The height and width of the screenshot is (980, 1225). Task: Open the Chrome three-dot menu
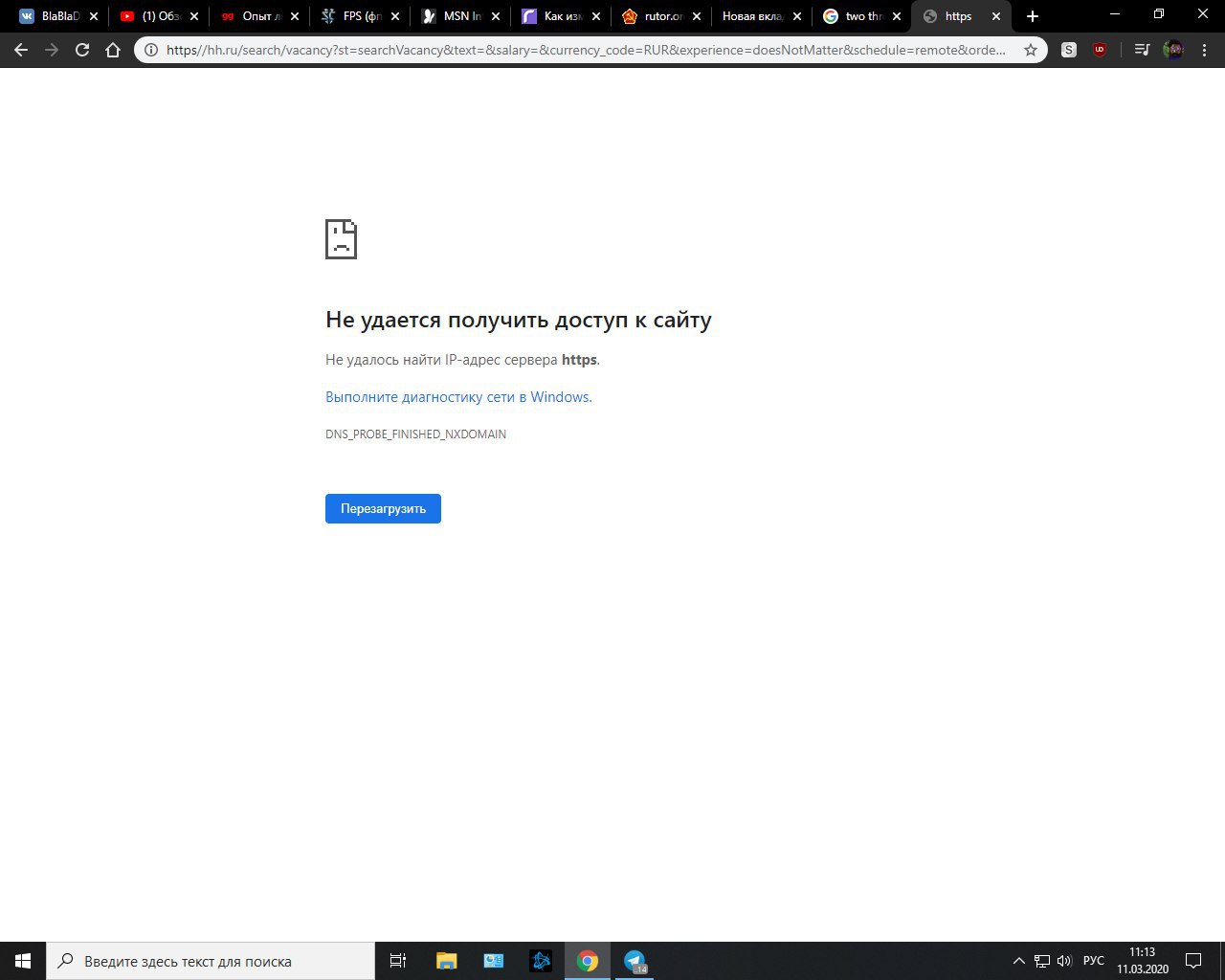(1204, 50)
